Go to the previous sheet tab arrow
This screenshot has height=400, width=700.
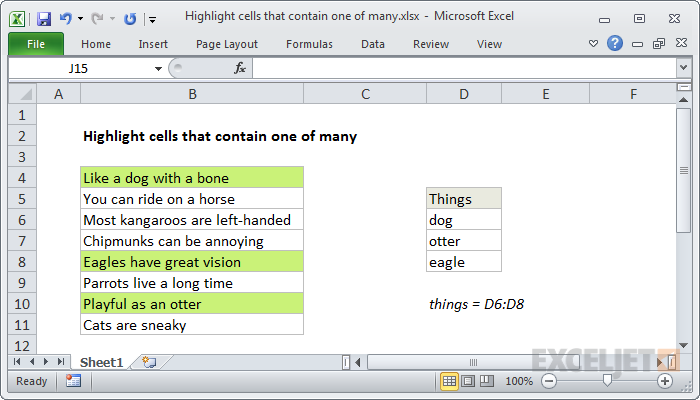pyautogui.click(x=32, y=362)
